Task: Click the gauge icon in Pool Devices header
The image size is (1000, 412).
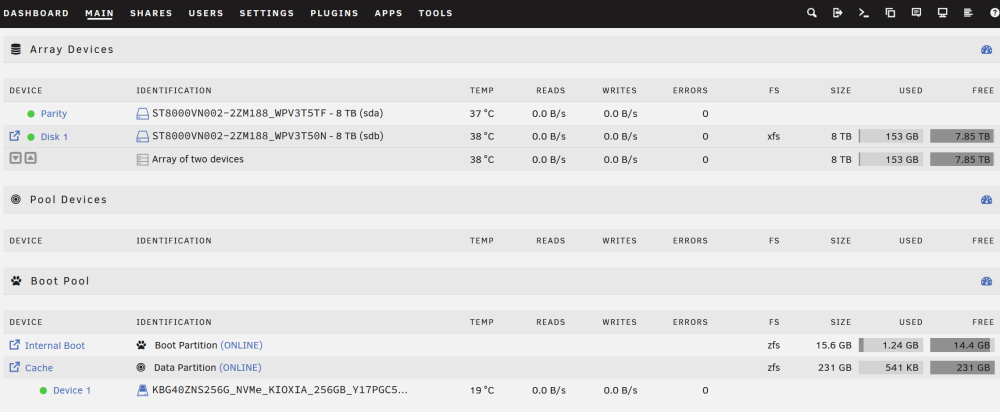Action: pos(987,200)
